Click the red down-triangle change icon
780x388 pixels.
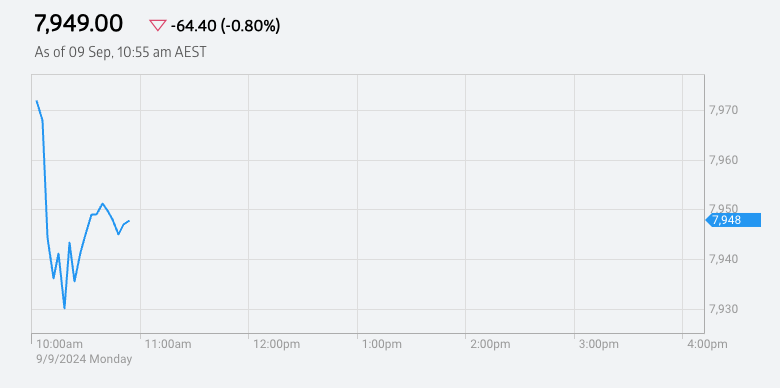(157, 25)
